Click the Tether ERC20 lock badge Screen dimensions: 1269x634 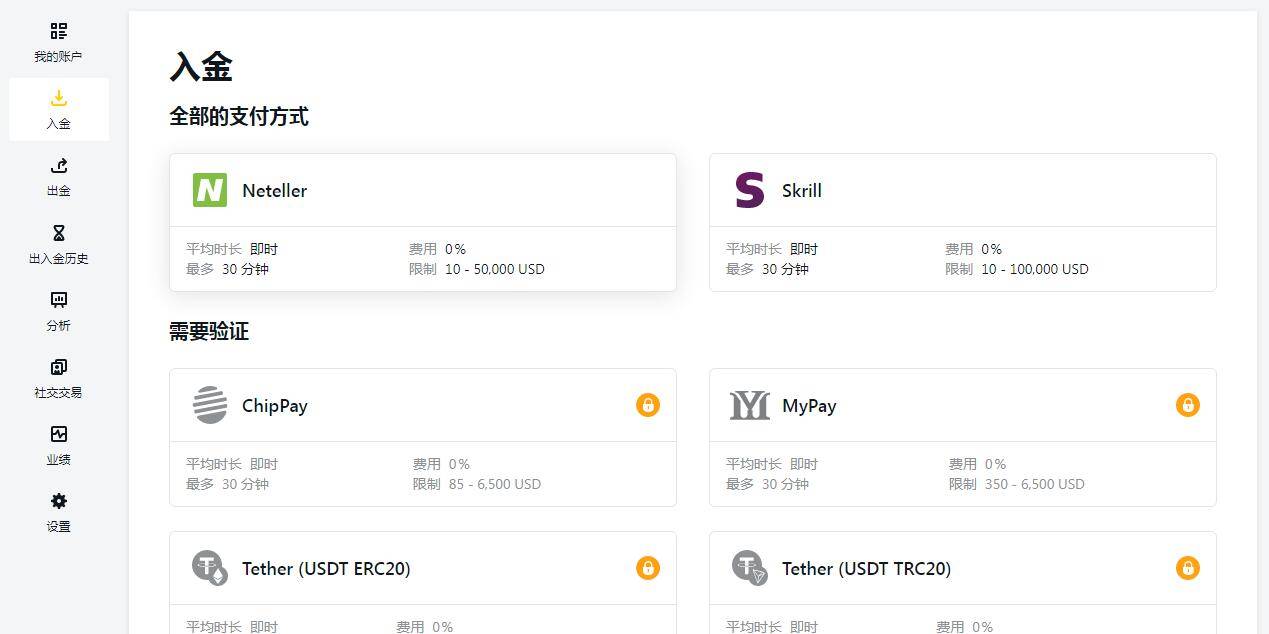click(x=648, y=568)
